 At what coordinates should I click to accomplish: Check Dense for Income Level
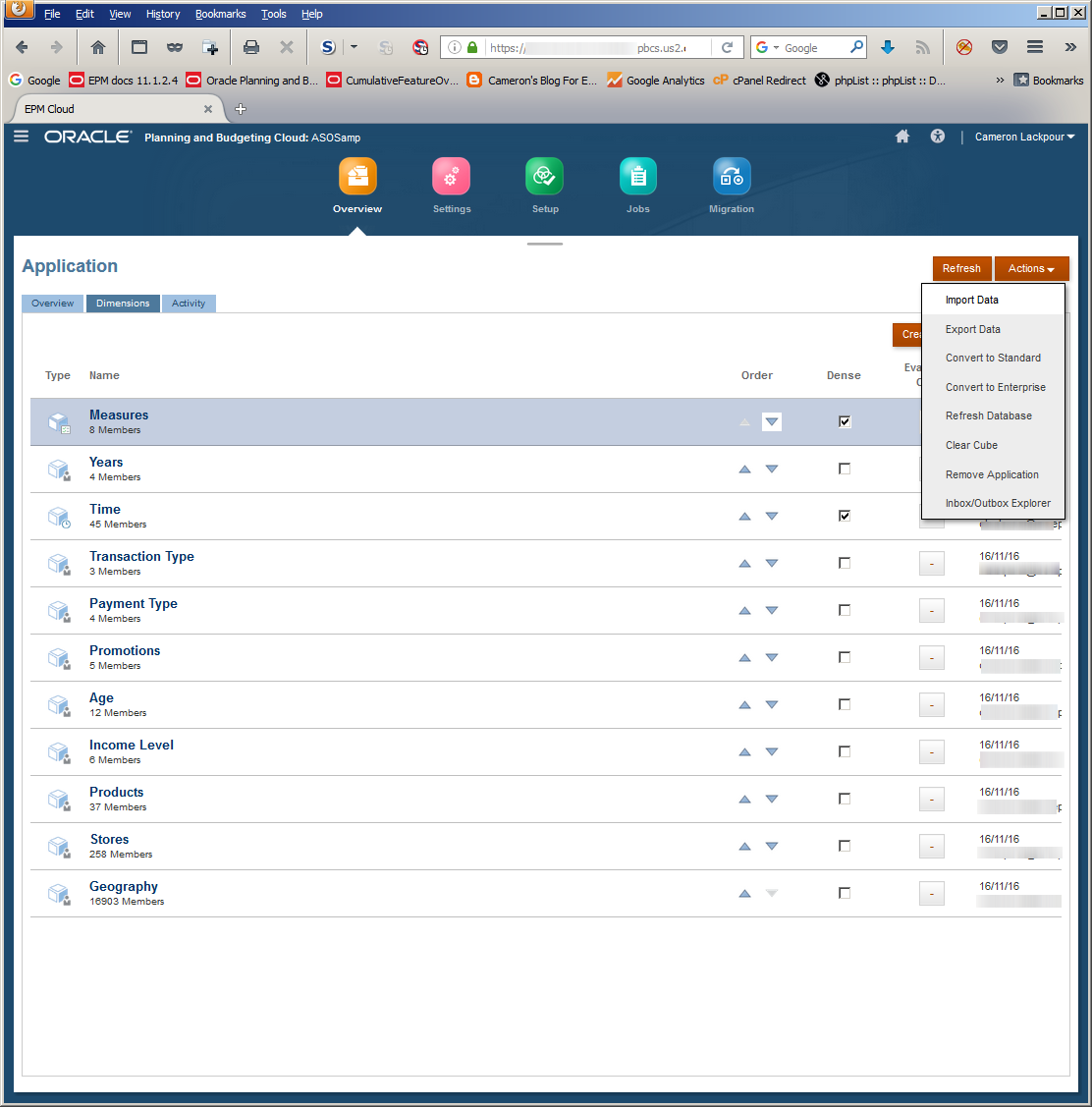(x=845, y=751)
